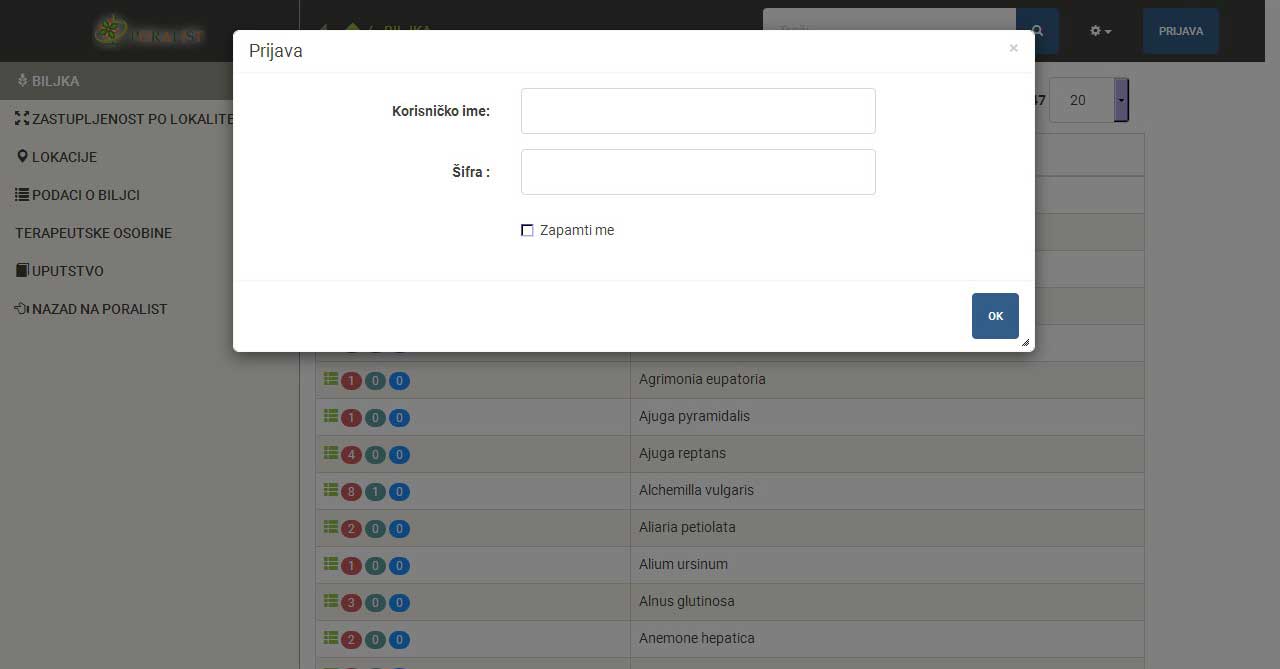Image resolution: width=1280 pixels, height=669 pixels.
Task: Enable the Zapamti me checkbox
Action: pos(527,231)
